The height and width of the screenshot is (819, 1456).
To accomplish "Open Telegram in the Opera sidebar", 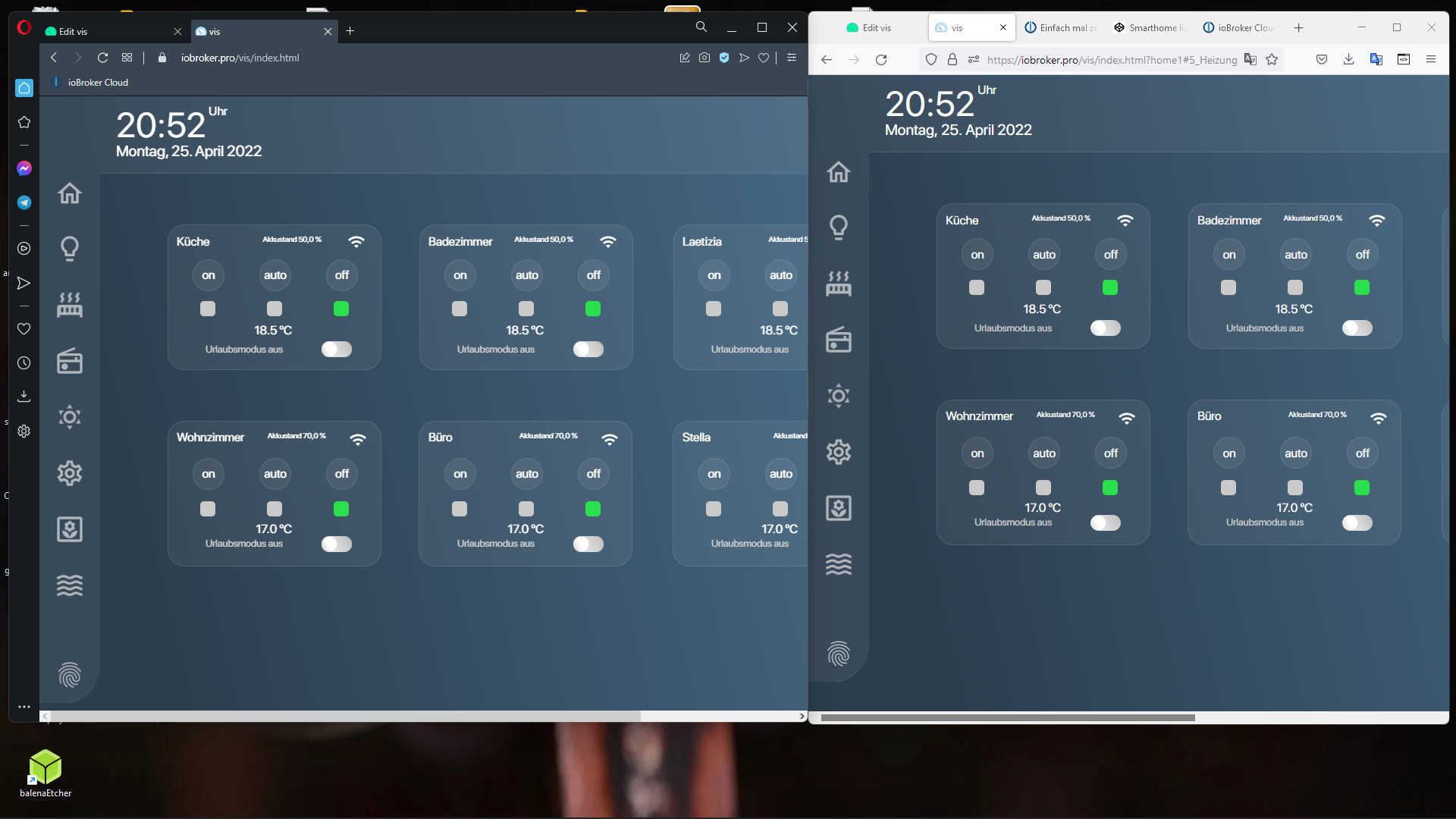I will [x=24, y=202].
